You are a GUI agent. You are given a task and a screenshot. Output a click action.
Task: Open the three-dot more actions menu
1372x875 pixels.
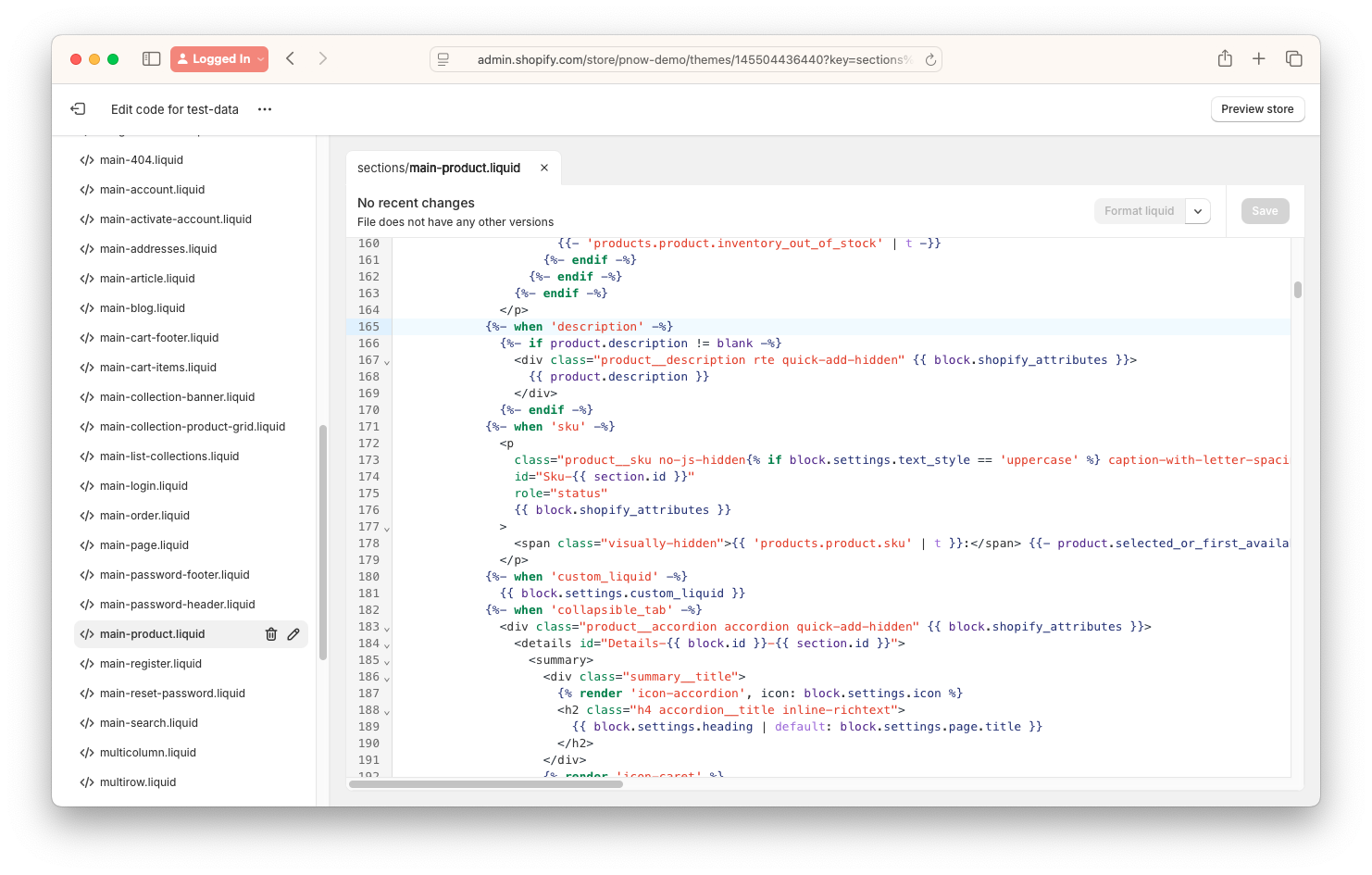[265, 109]
